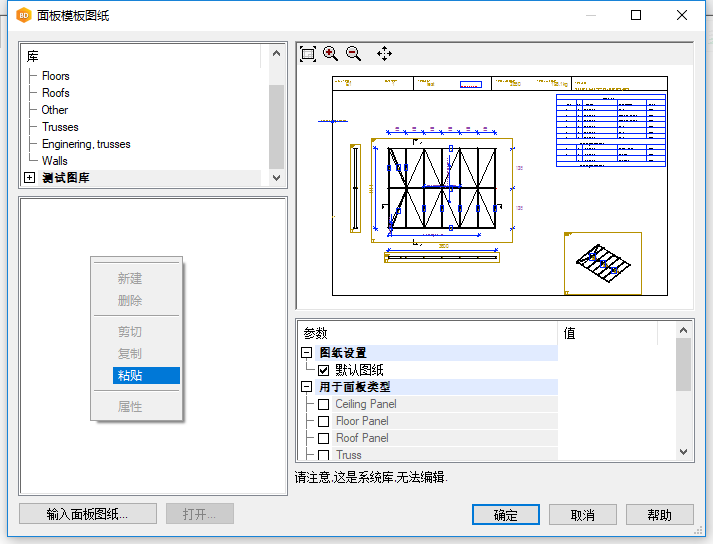Select Roofs in the library tree
713x544 pixels.
pyautogui.click(x=55, y=93)
